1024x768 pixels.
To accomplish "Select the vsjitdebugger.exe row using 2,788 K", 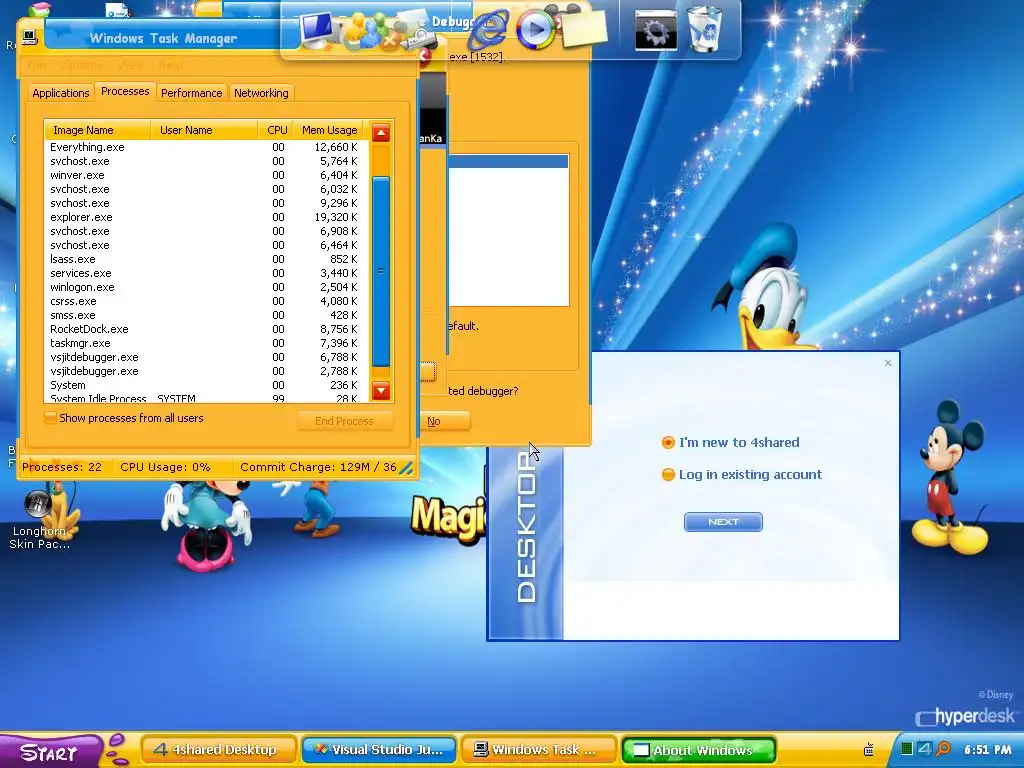I will click(x=206, y=371).
